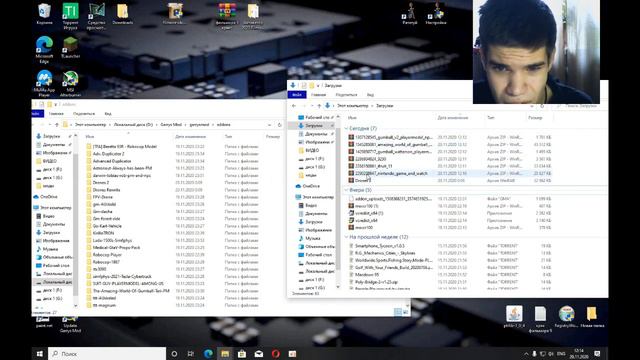Go up one level in addons window

point(57,124)
